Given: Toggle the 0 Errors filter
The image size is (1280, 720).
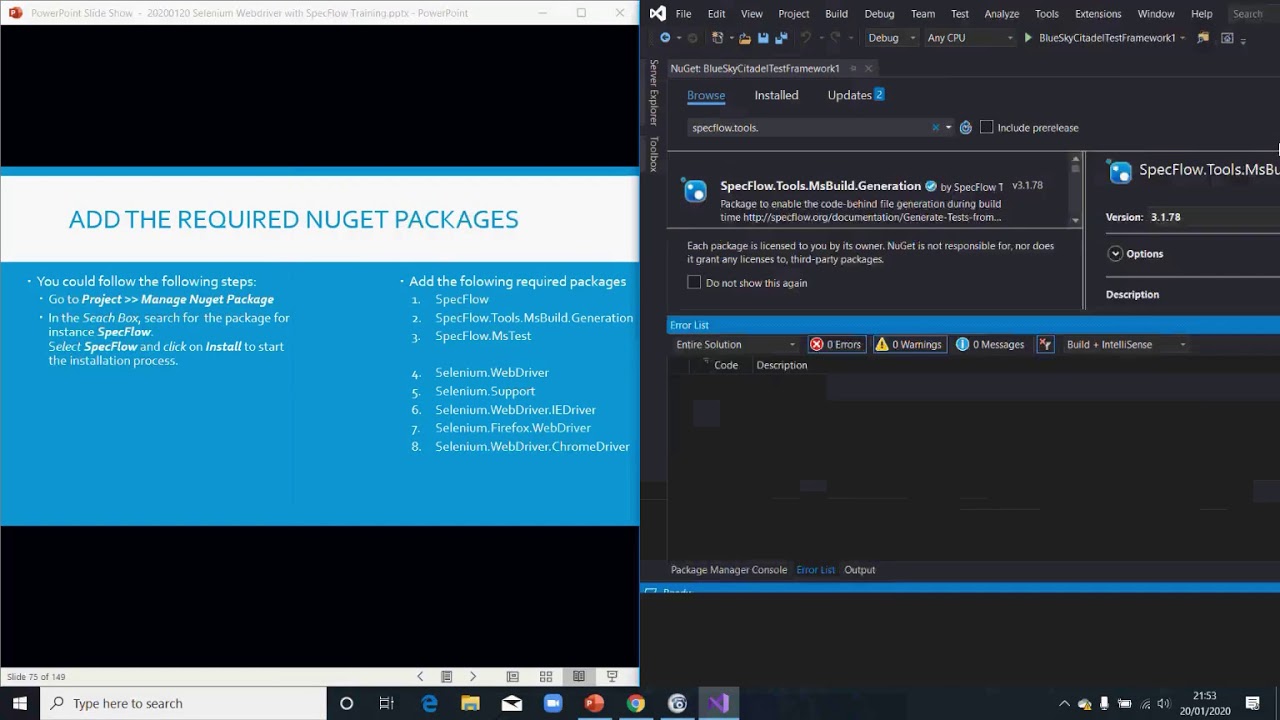Looking at the screenshot, I should 836,344.
